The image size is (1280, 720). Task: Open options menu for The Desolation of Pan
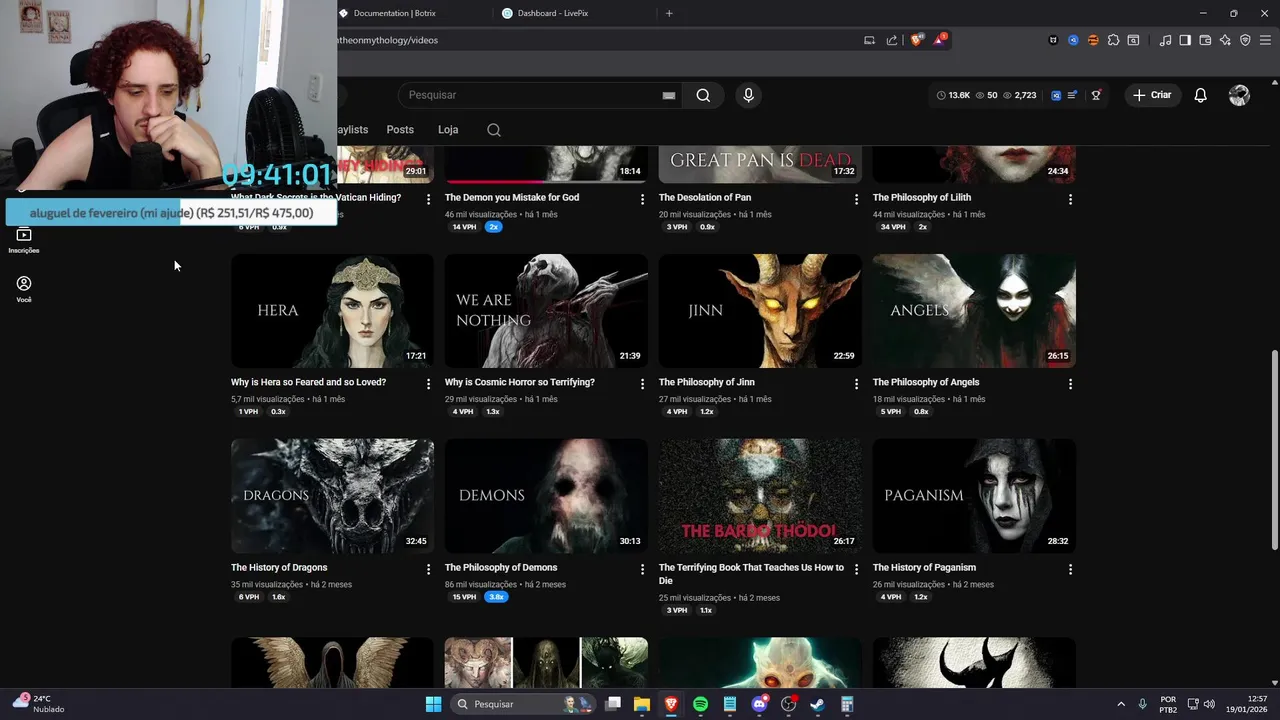[x=856, y=199]
